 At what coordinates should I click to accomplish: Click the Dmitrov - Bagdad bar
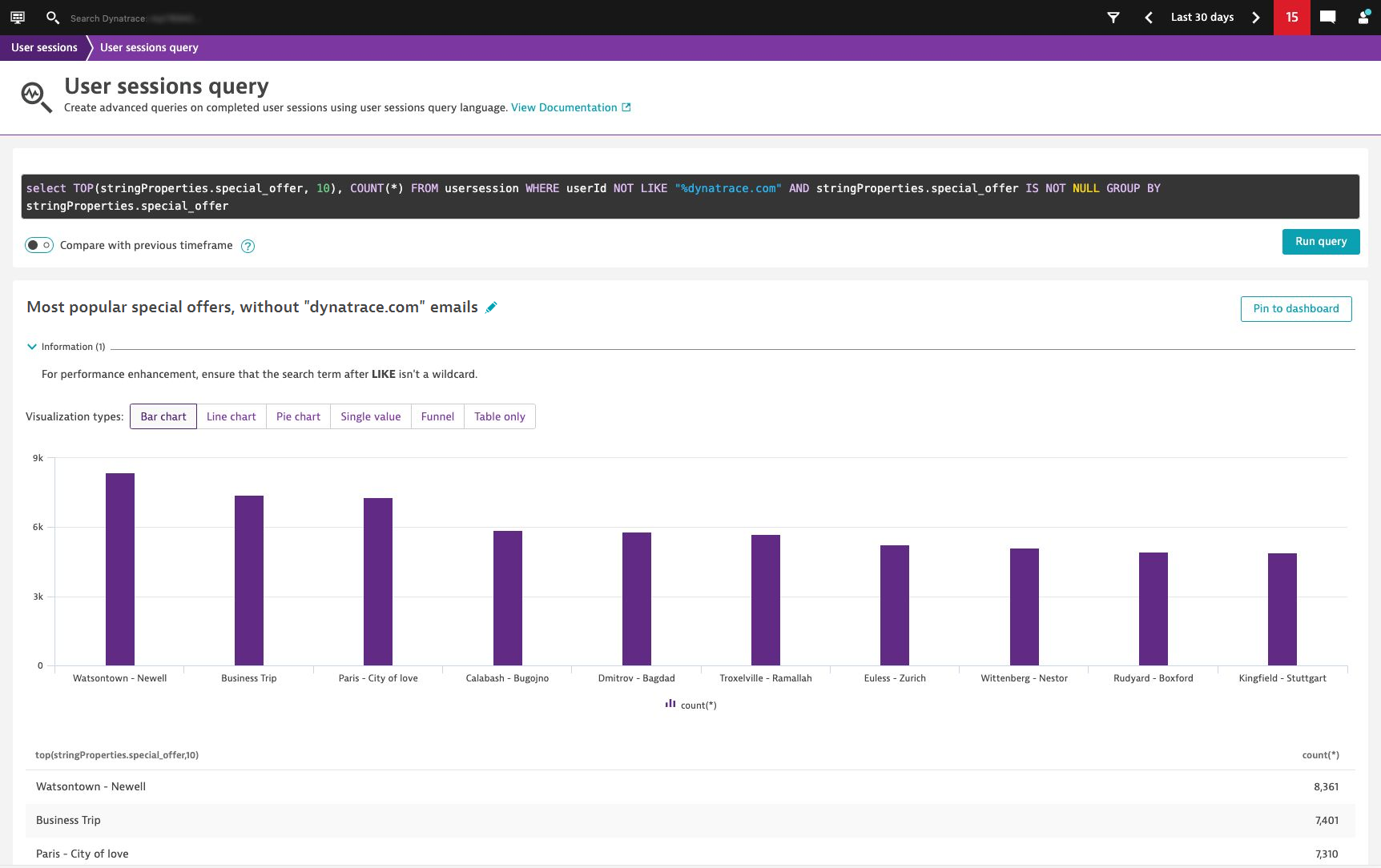[637, 599]
